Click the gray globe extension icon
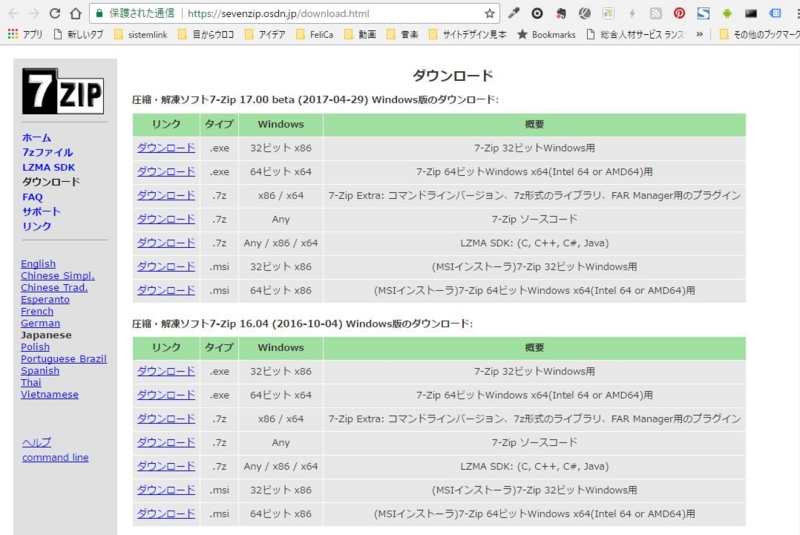The height and width of the screenshot is (535, 800). (x=585, y=14)
